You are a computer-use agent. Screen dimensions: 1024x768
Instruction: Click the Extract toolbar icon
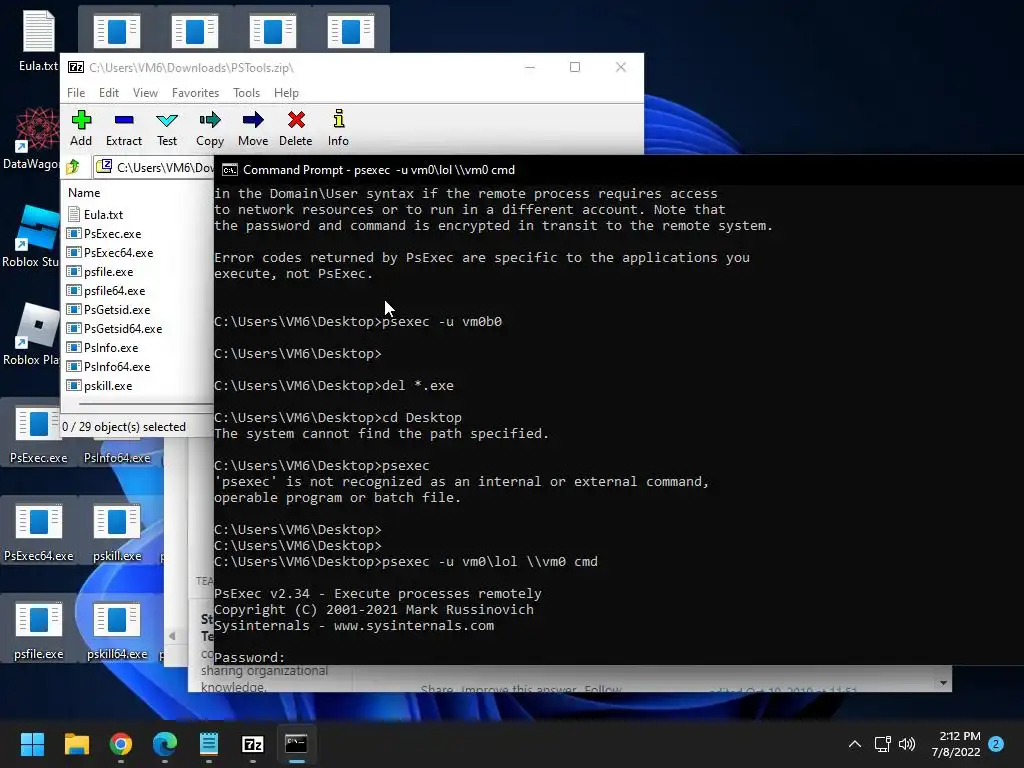pyautogui.click(x=123, y=128)
